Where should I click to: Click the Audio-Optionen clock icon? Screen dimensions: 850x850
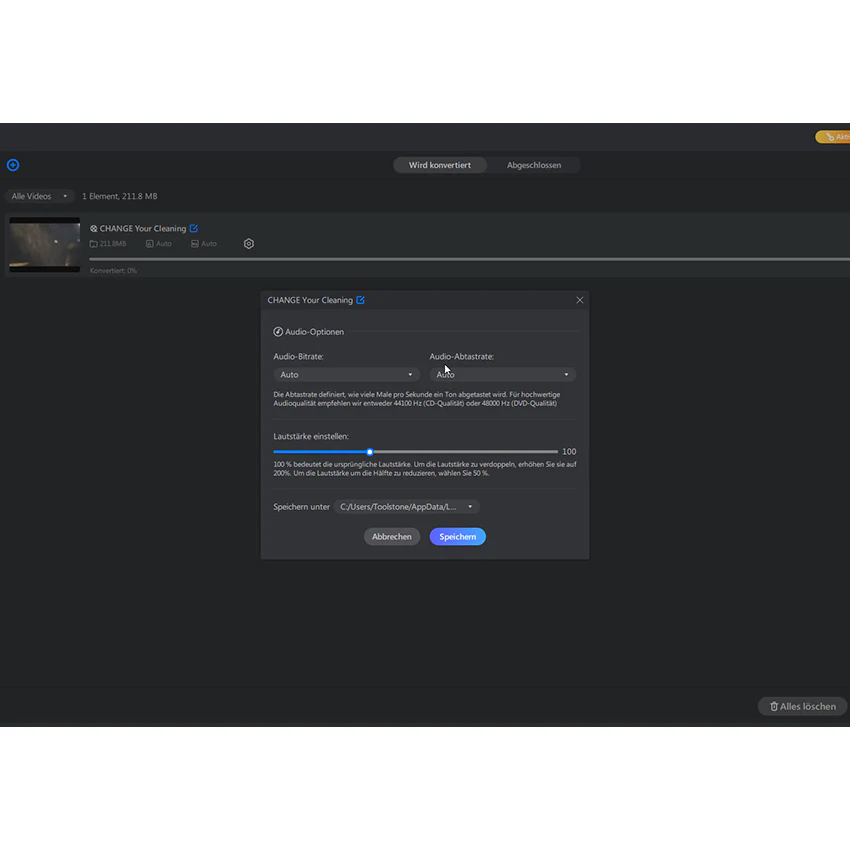[278, 332]
